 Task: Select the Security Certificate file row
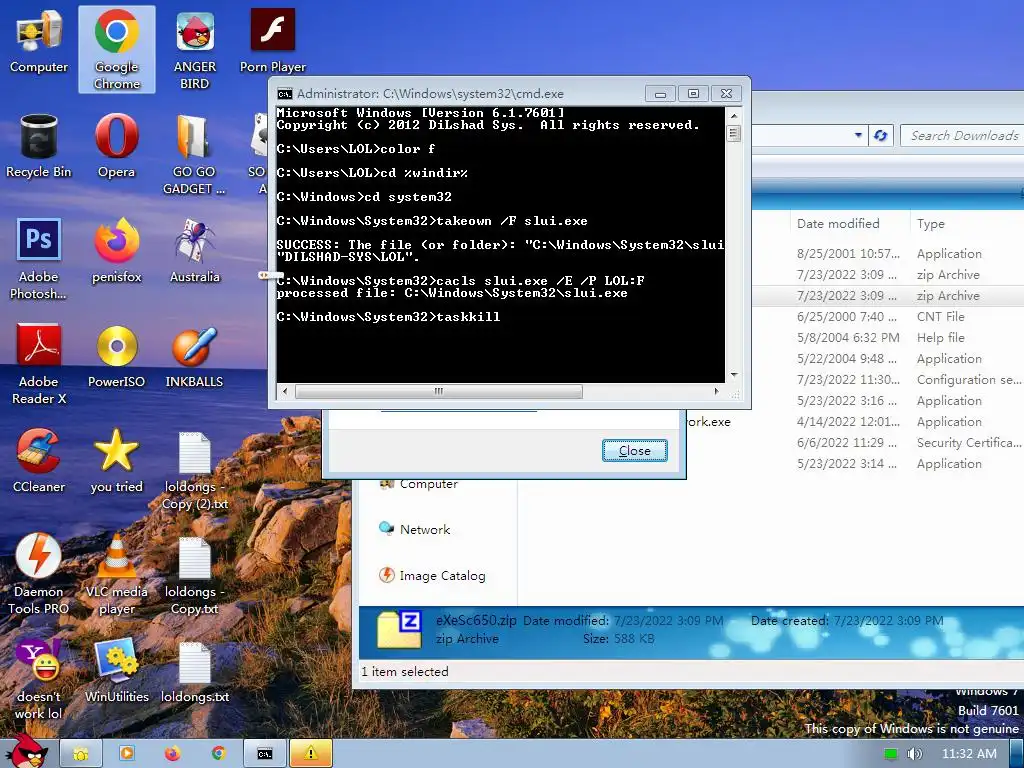888,443
